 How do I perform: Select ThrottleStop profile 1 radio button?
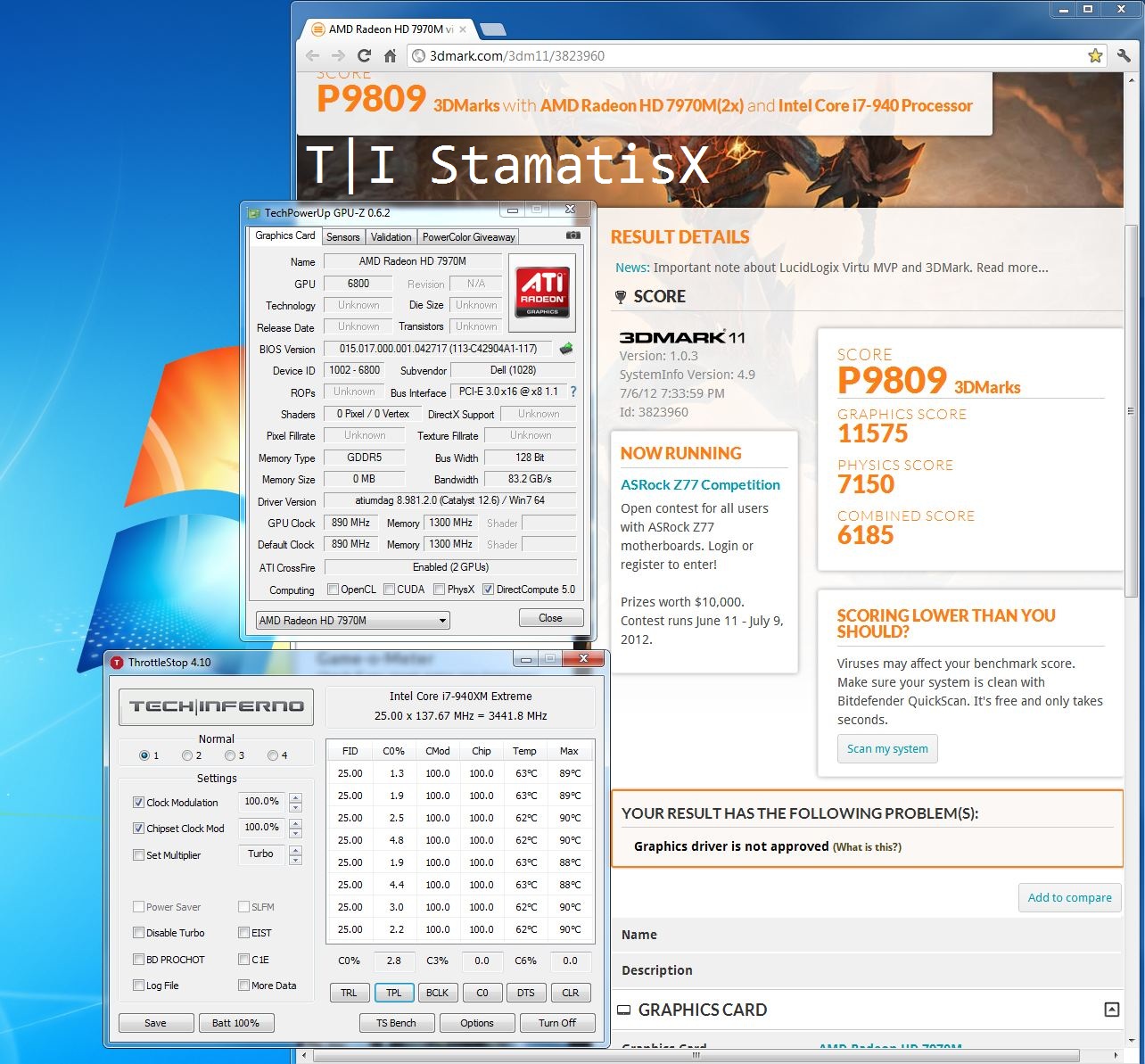pyautogui.click(x=144, y=755)
